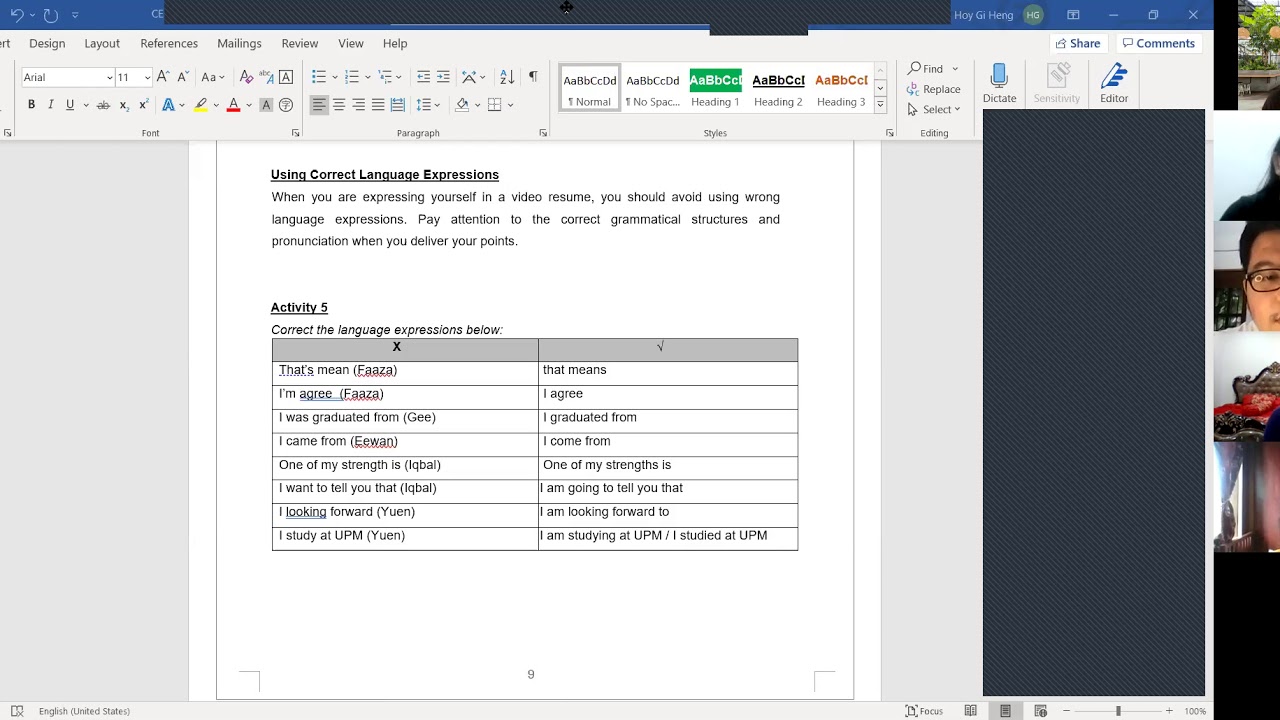1280x720 pixels.
Task: Start Dictate microphone
Action: (999, 84)
